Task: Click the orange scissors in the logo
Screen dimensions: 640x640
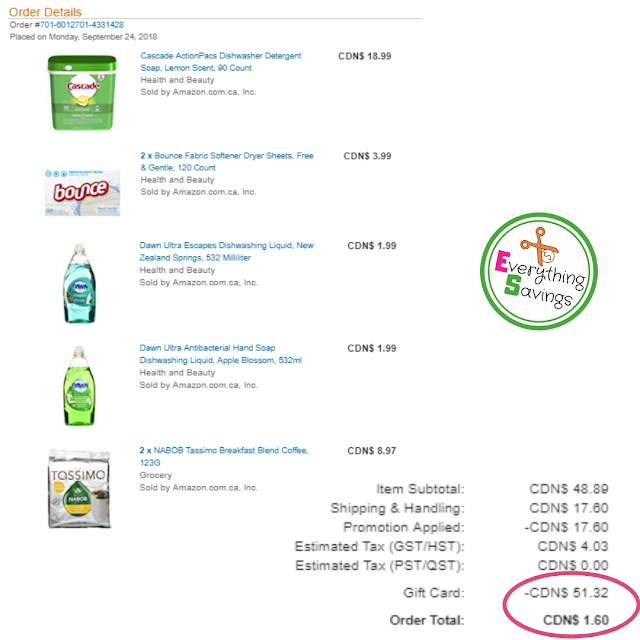Action: point(540,245)
